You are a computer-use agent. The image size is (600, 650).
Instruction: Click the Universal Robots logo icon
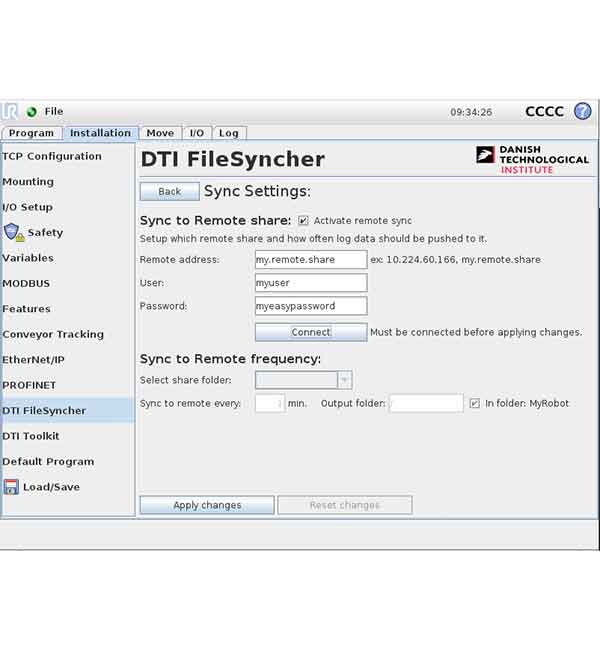coord(10,112)
